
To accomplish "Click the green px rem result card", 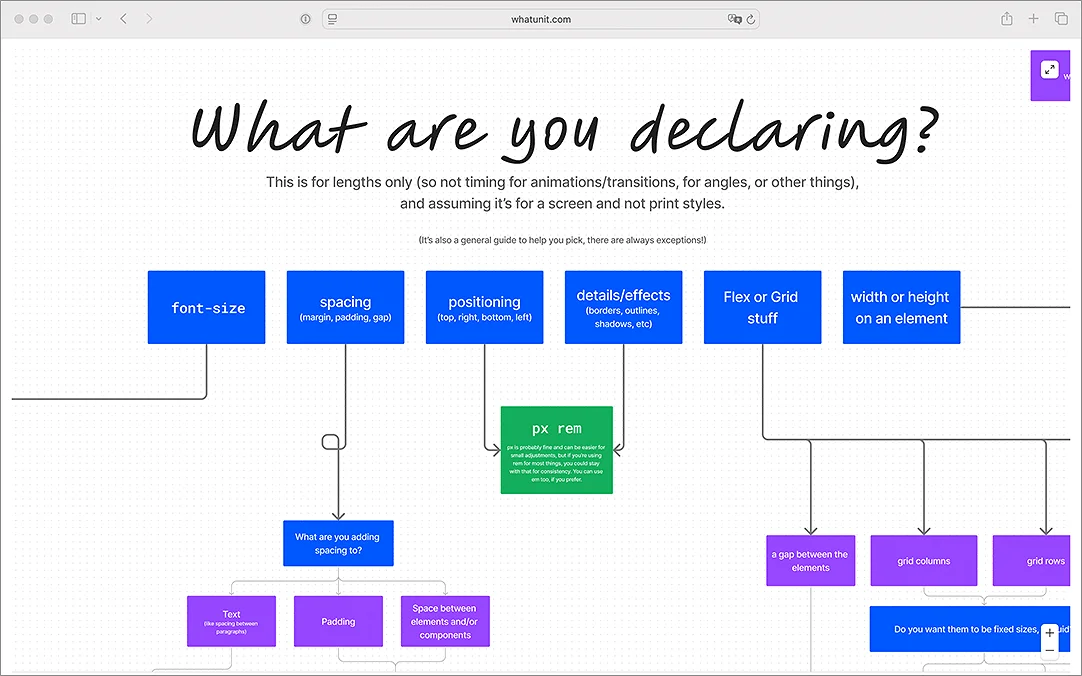I will point(557,450).
